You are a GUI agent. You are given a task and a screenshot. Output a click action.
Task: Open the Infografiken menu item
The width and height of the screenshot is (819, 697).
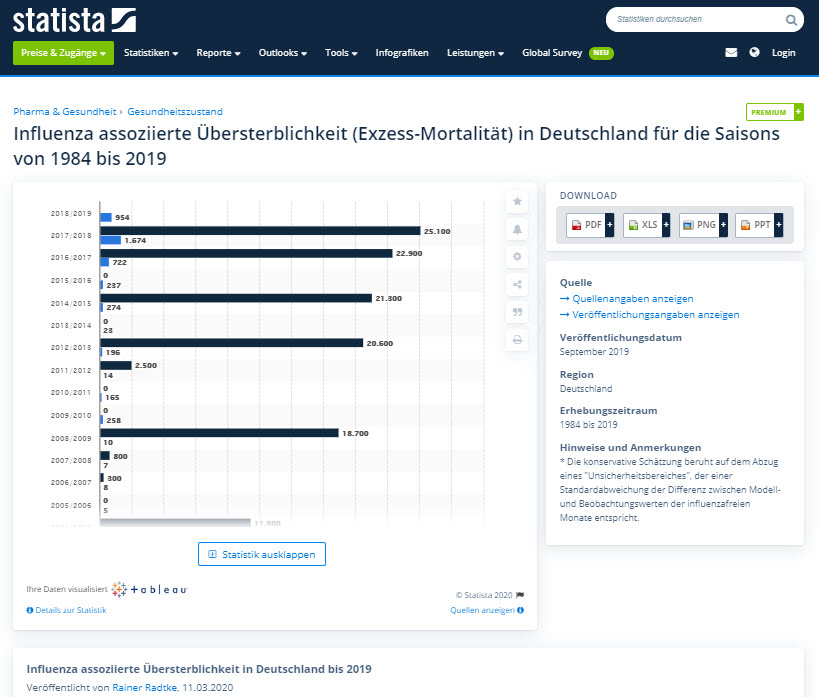pyautogui.click(x=402, y=53)
